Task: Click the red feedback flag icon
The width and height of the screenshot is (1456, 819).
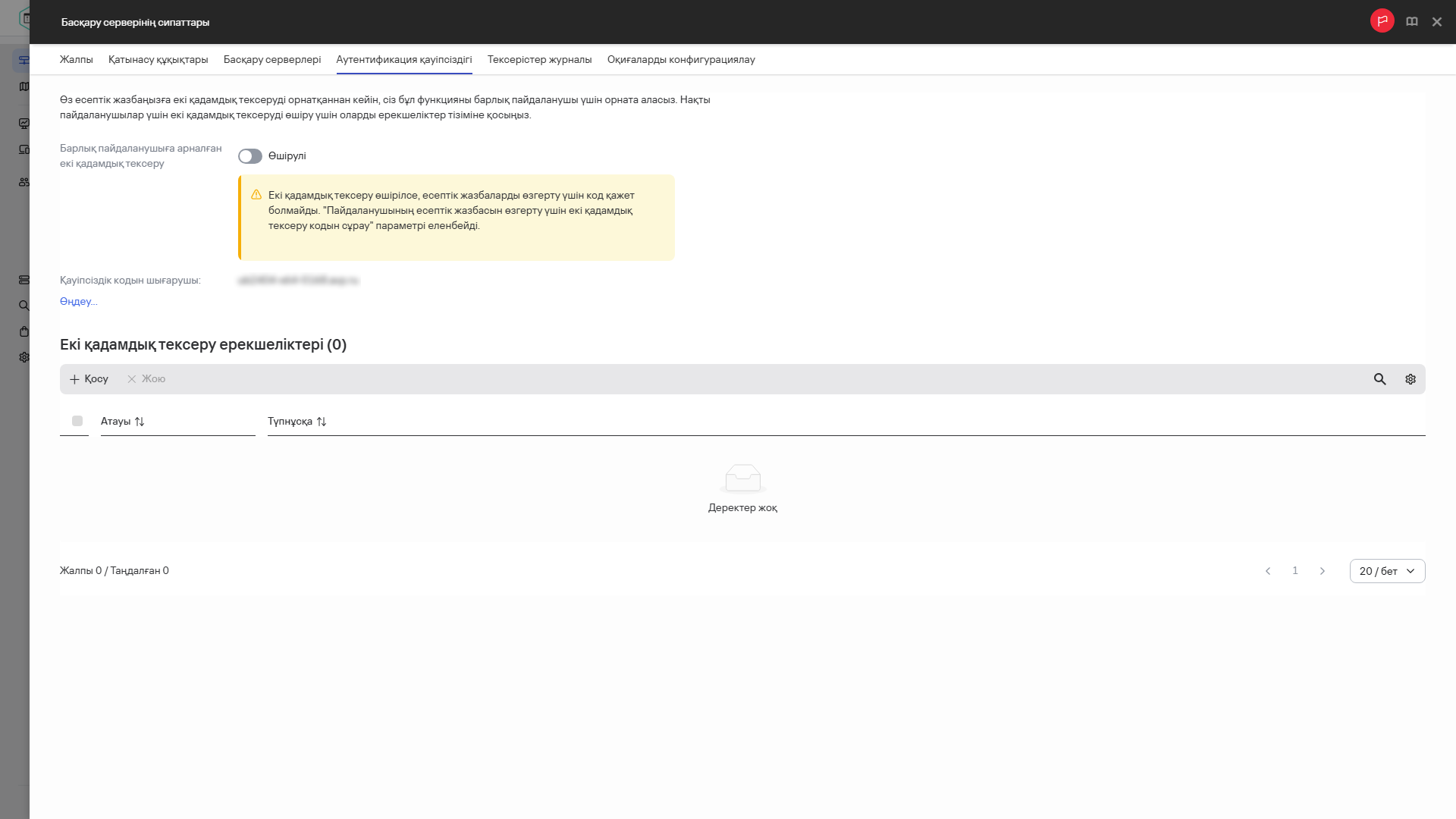Action: [1382, 21]
